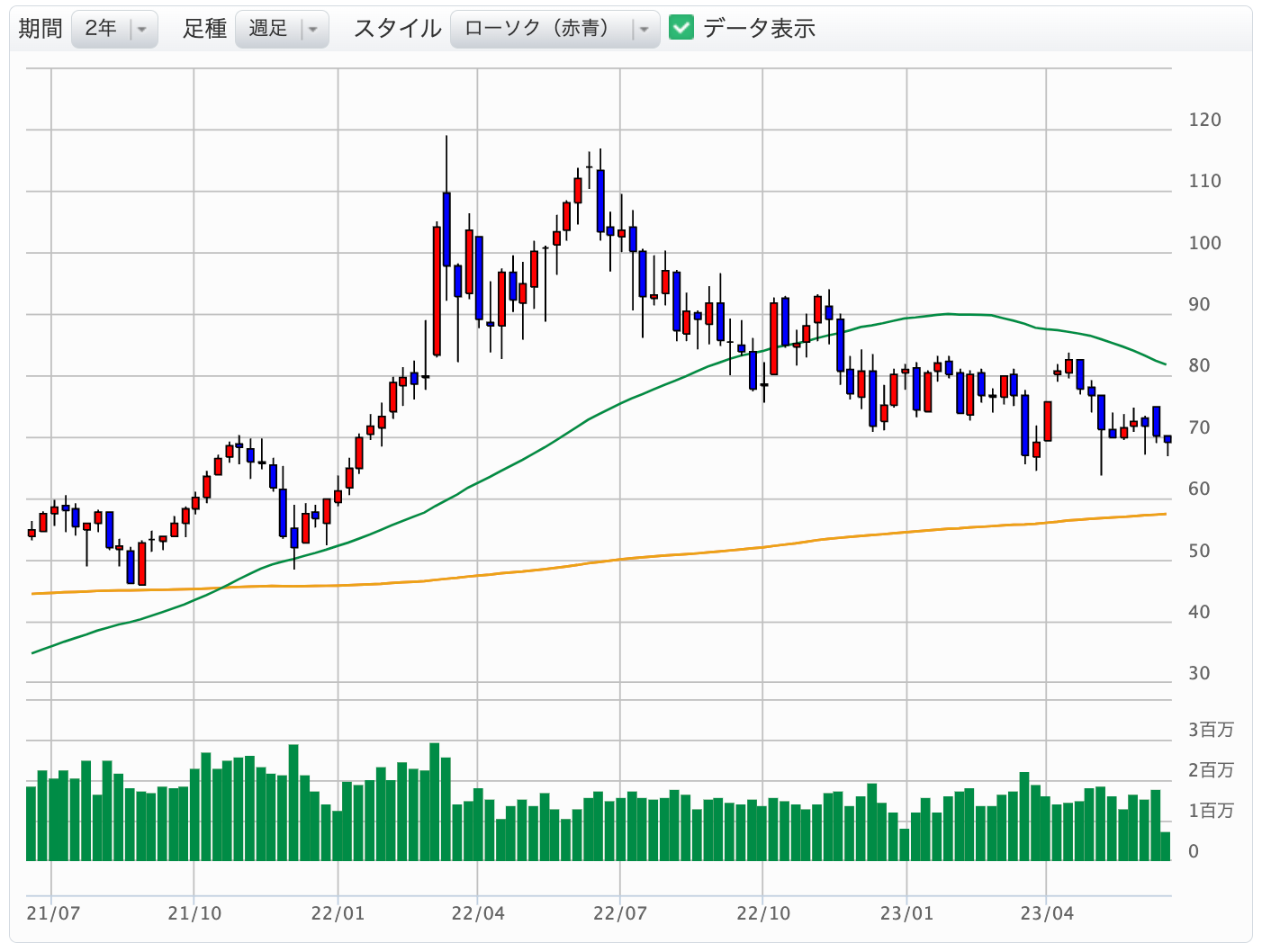Select the 23/04 date label on the time axis
Viewport: 1262px width, 952px height.
click(x=1047, y=913)
